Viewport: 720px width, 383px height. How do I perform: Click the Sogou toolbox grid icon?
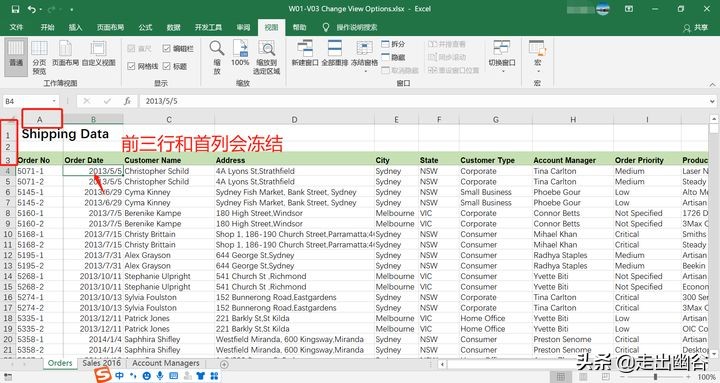pos(214,376)
